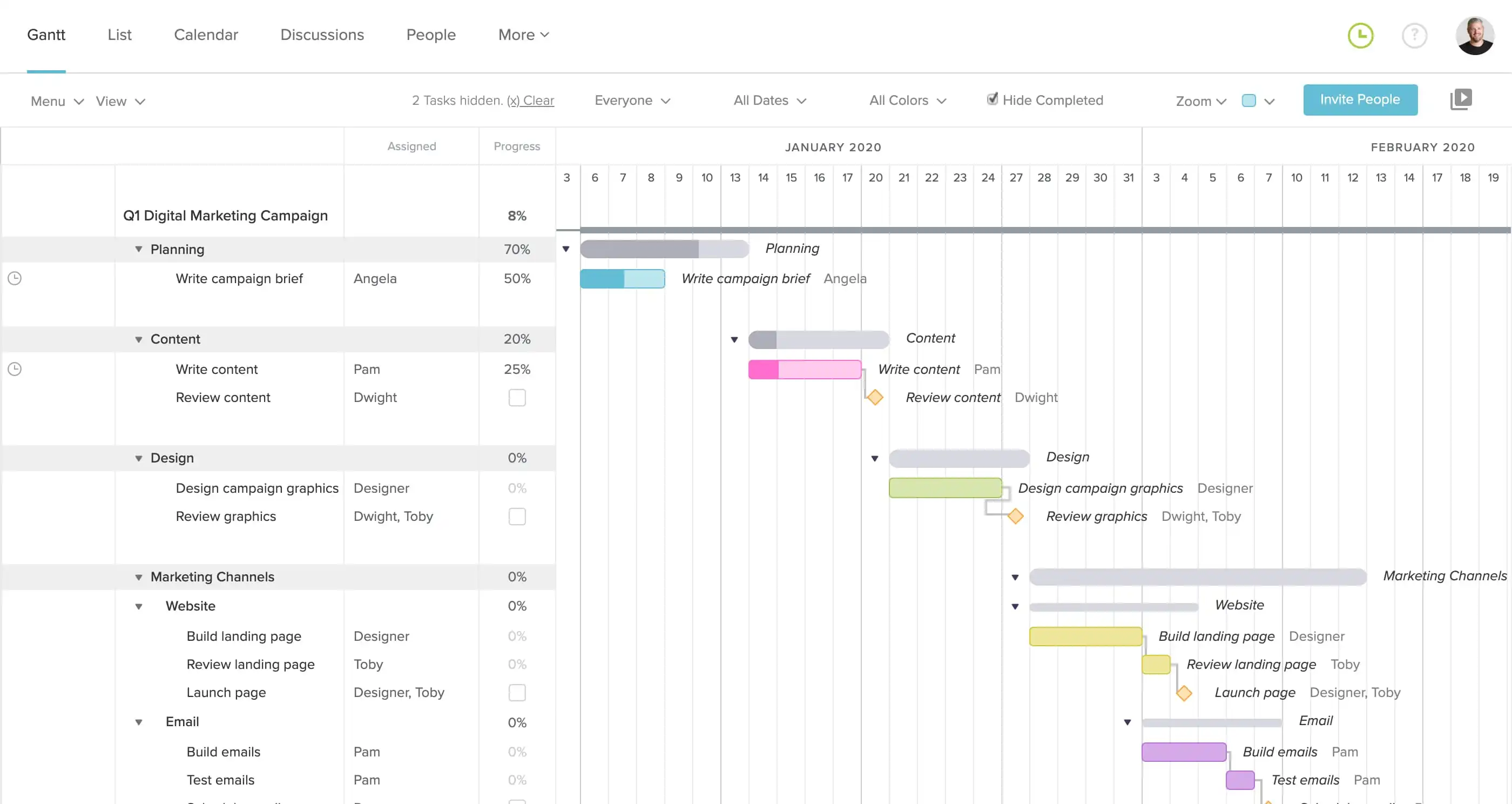The image size is (1512, 804).
Task: Click the dependency diamond after Write content bar
Action: click(875, 397)
